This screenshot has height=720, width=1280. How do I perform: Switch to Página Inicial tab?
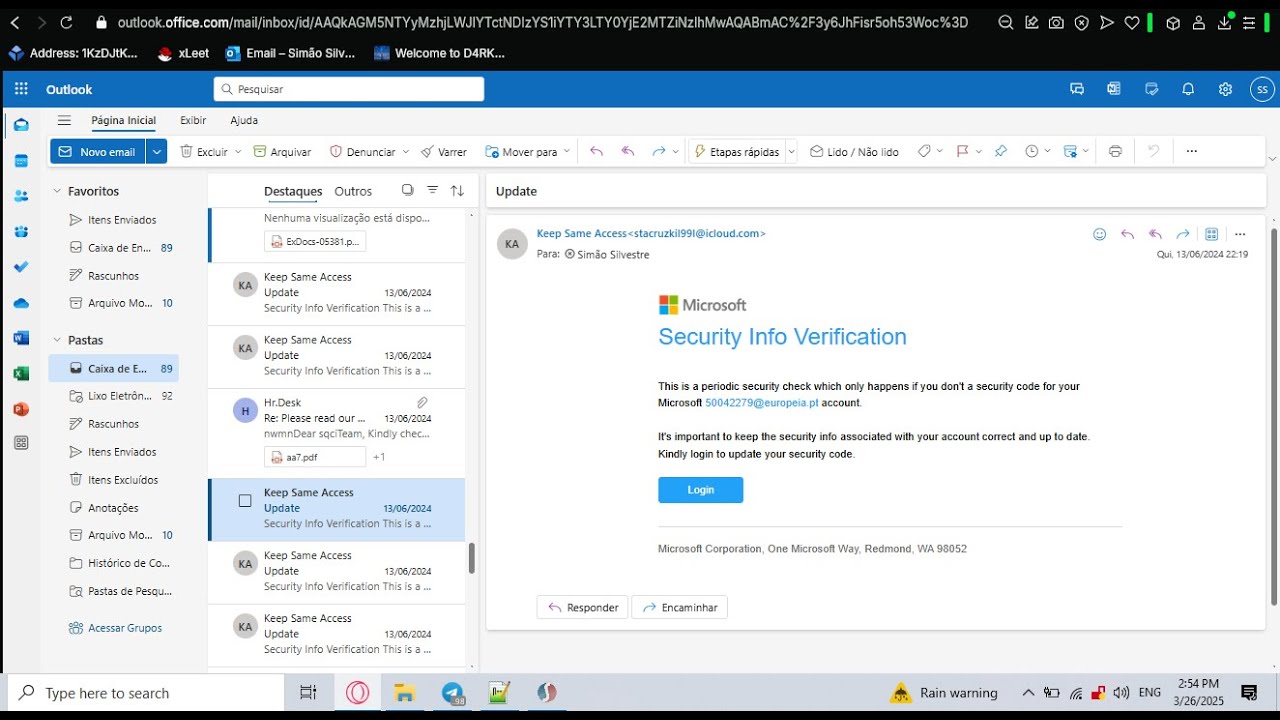click(124, 120)
